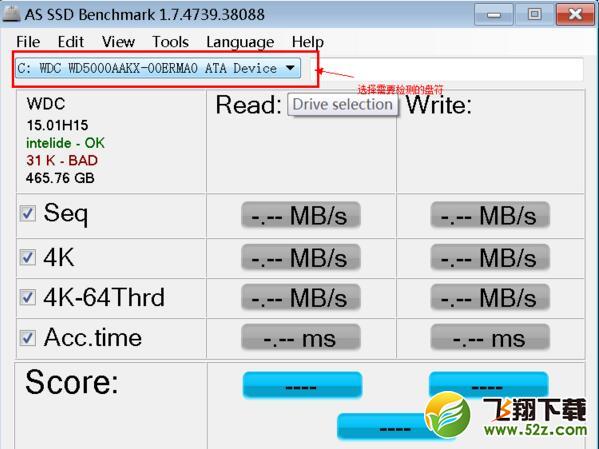Click the Read: column header
This screenshot has width=599, height=449.
[249, 105]
